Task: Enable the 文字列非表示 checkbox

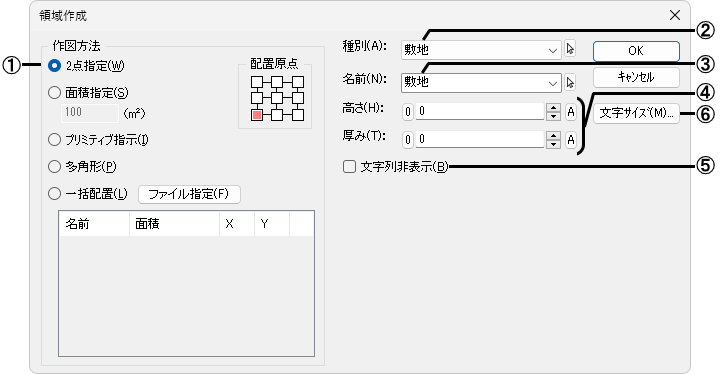Action: pyautogui.click(x=349, y=167)
